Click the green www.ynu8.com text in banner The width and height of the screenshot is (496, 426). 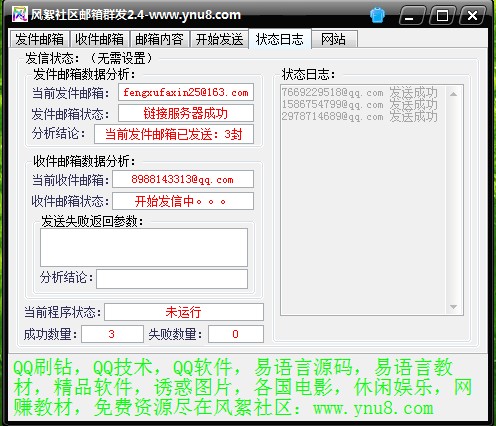tap(373, 408)
